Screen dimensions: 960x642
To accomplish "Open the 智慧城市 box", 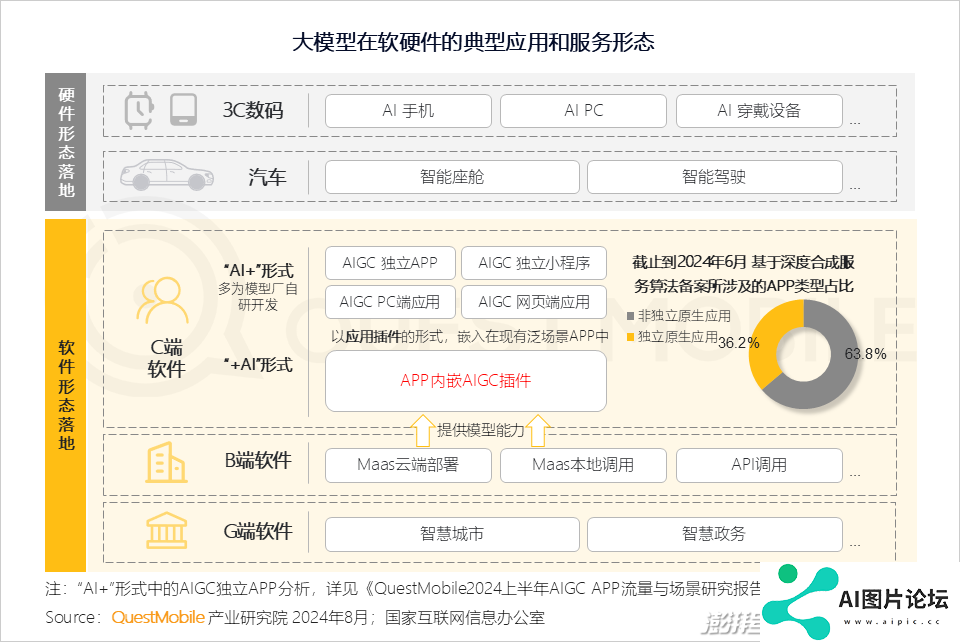I will pos(452,534).
